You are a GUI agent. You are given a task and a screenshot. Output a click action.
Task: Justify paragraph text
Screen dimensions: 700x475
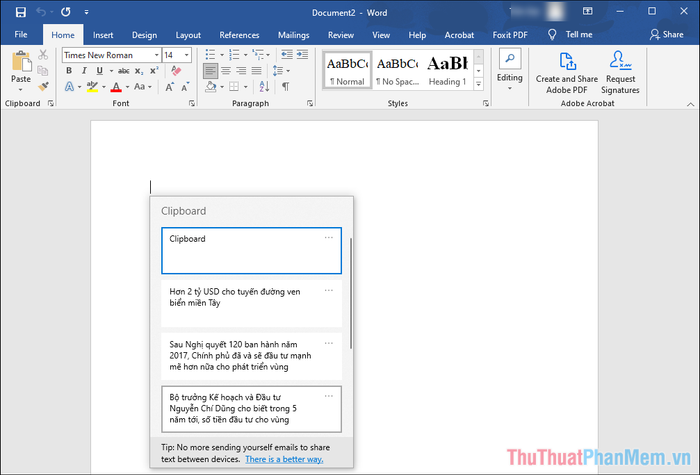[256, 71]
